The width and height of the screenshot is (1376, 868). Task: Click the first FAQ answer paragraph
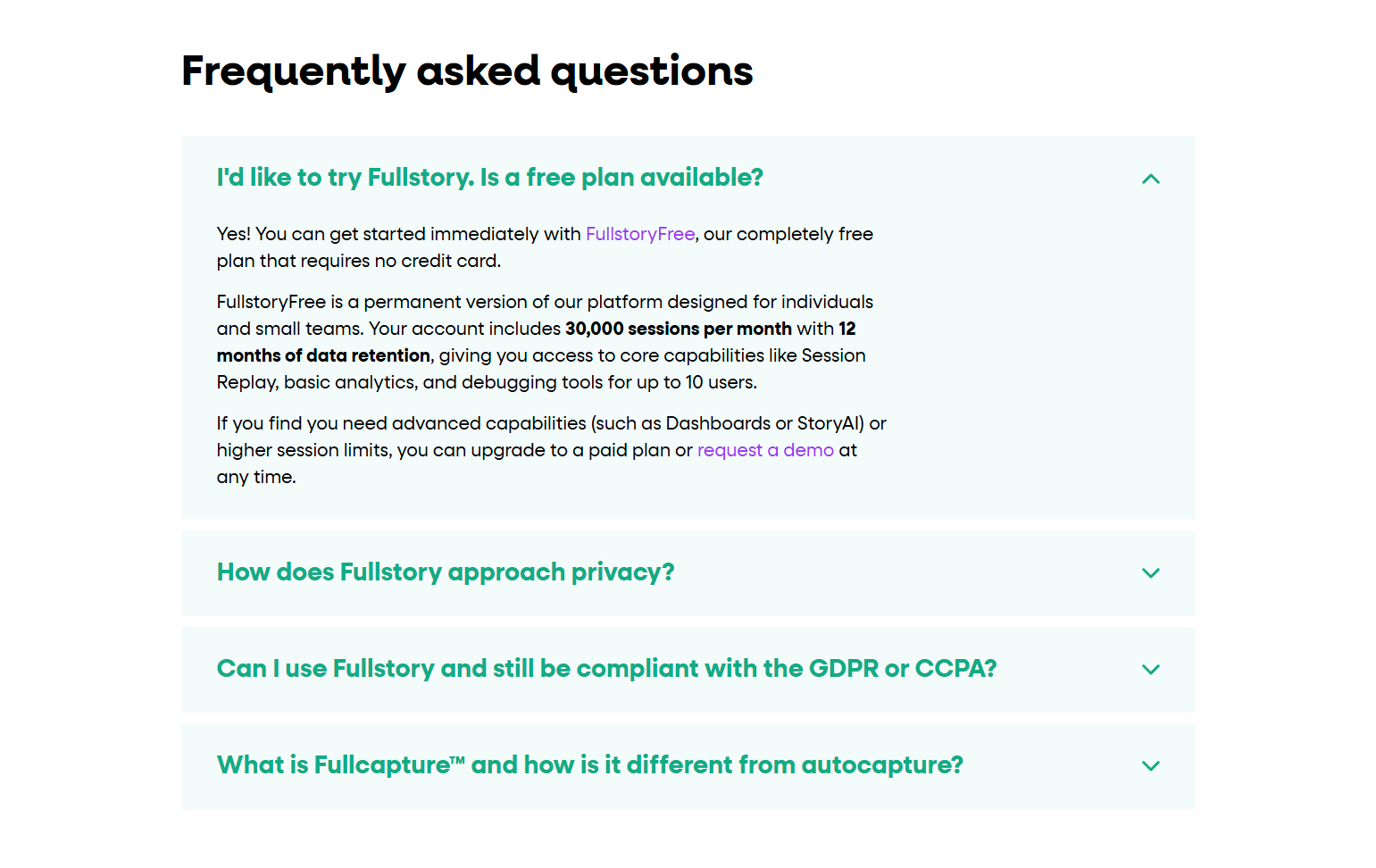[x=544, y=247]
